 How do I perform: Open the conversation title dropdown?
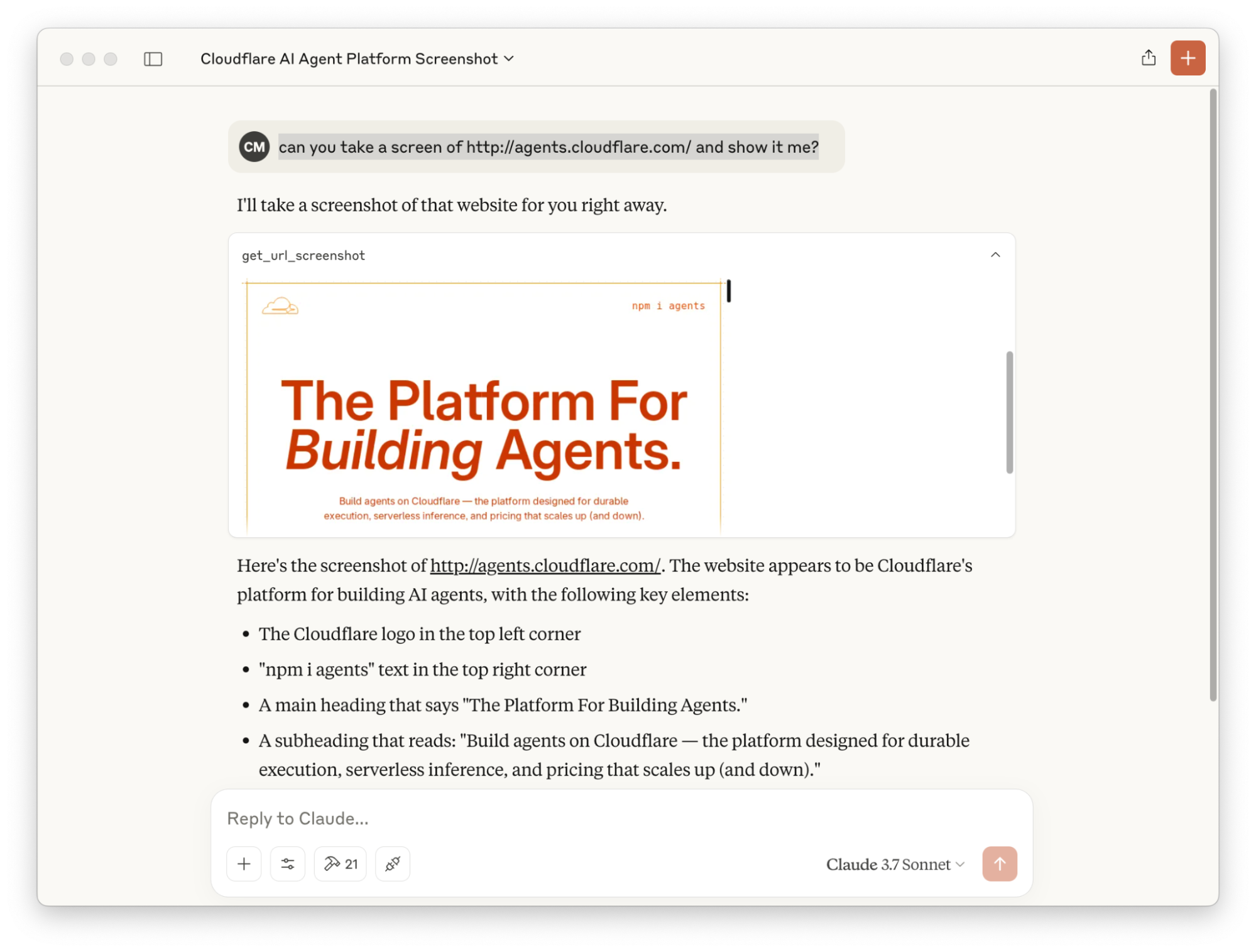point(357,59)
